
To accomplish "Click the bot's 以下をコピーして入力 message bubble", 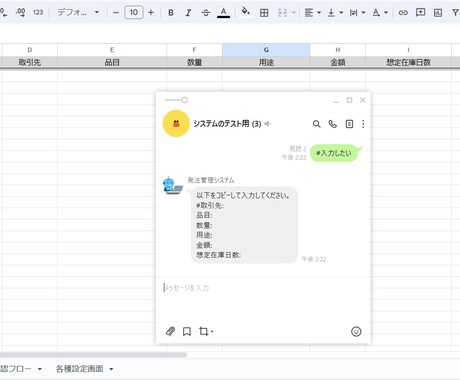I will [x=244, y=225].
